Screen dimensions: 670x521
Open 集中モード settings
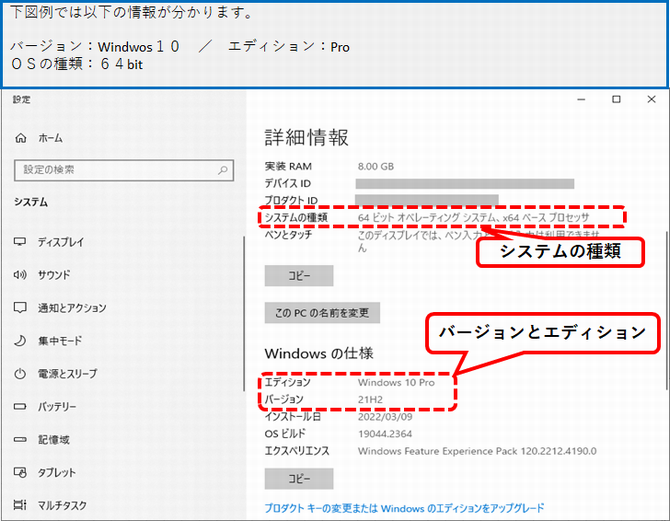coord(60,341)
